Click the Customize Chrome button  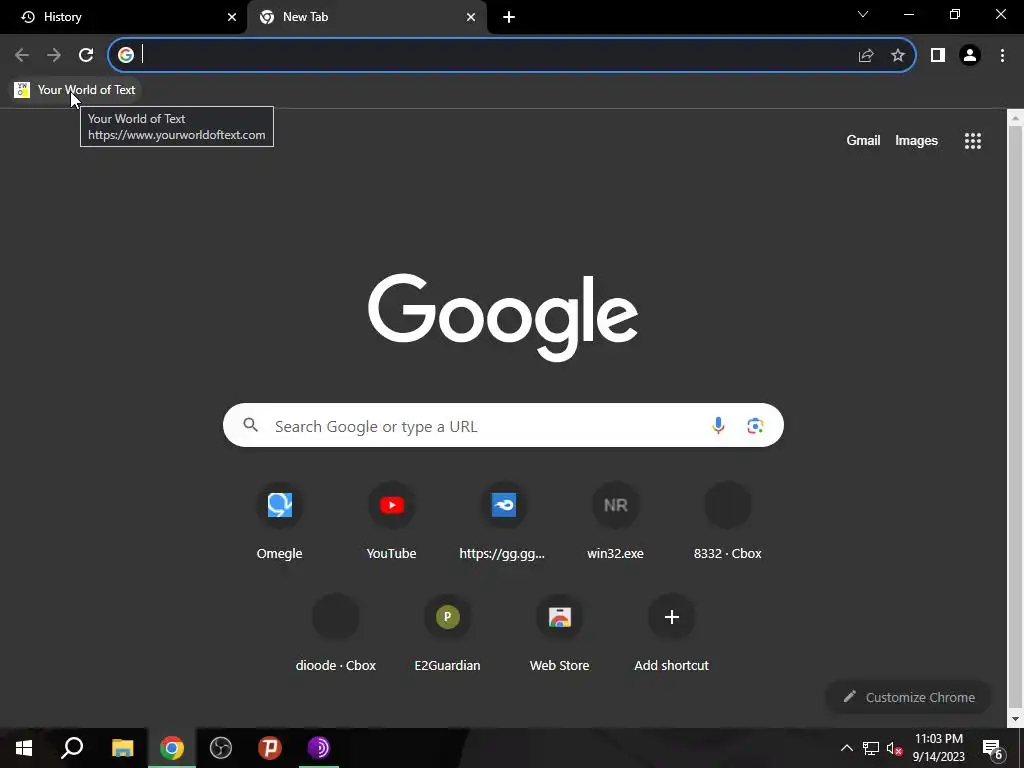pyautogui.click(x=908, y=697)
